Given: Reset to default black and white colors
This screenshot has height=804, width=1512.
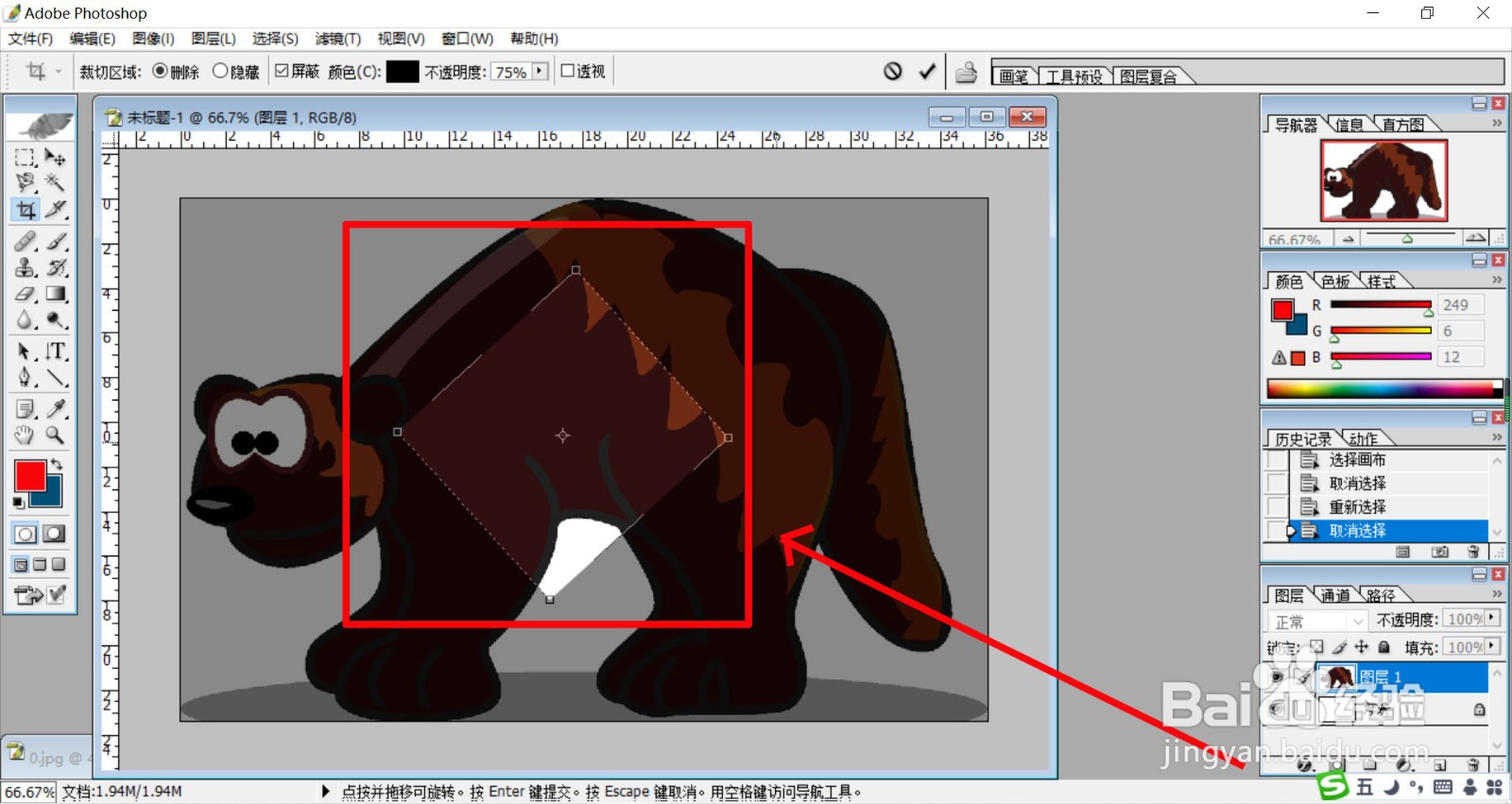Looking at the screenshot, I should coord(19,503).
